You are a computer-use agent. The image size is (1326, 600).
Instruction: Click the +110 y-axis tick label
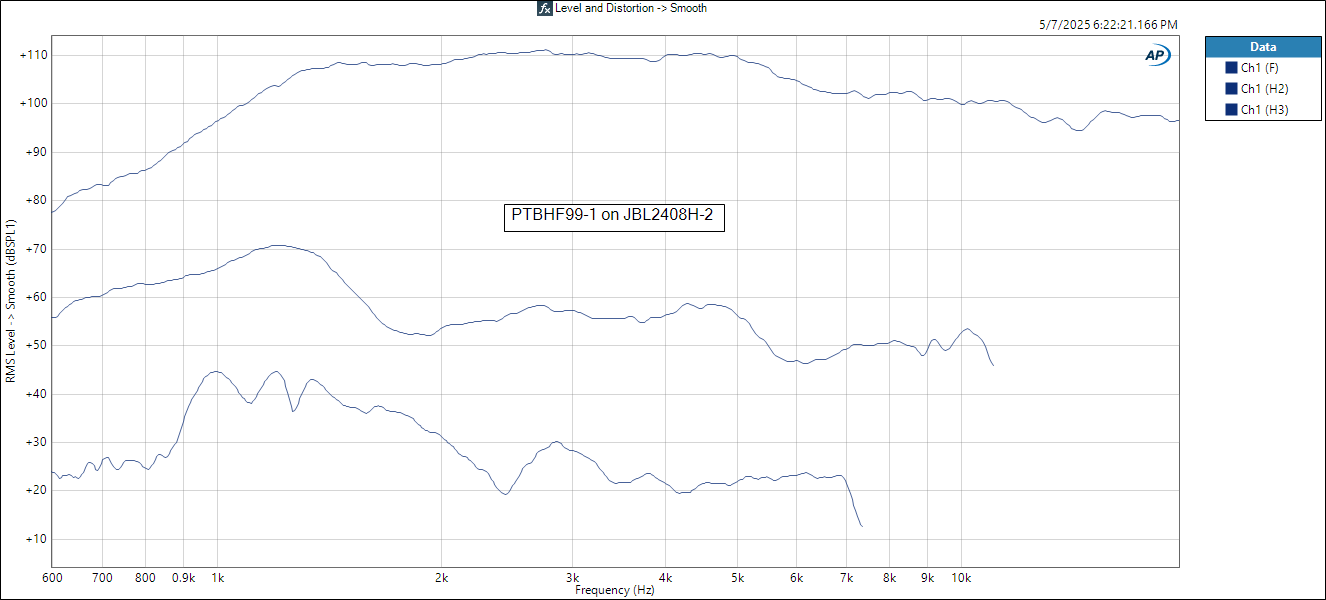coord(33,55)
